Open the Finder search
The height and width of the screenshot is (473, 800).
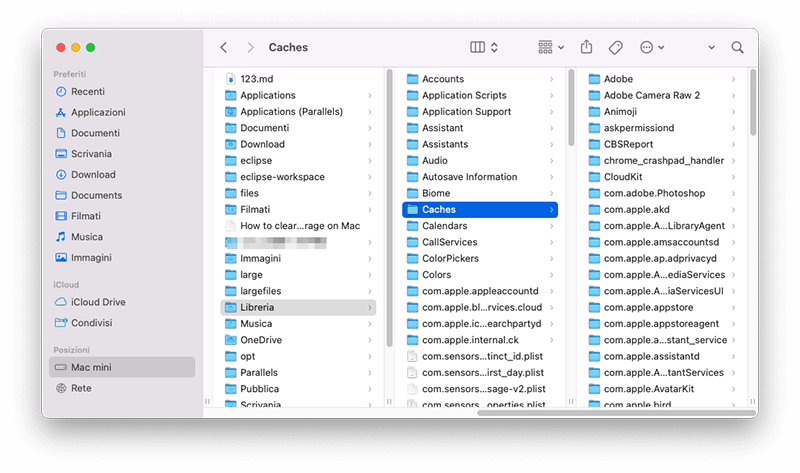coord(737,47)
